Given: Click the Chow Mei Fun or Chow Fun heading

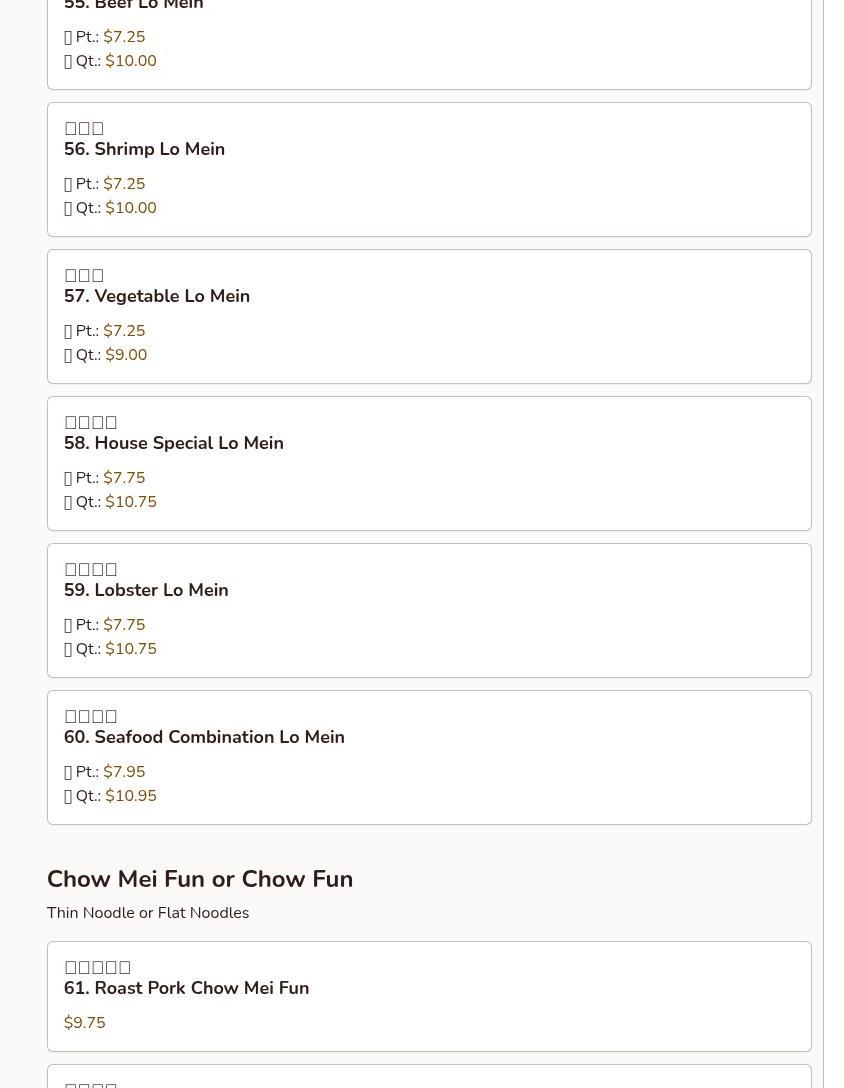Looking at the screenshot, I should click(200, 879).
